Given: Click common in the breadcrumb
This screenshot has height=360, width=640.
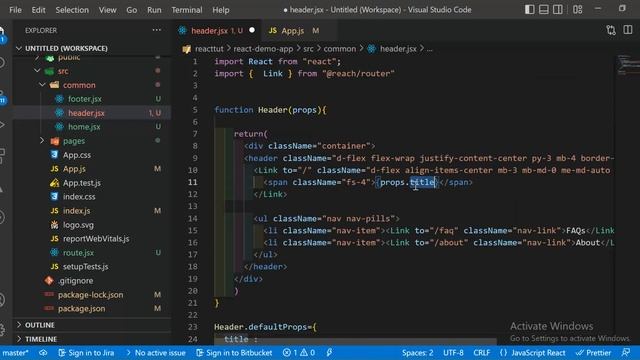Looking at the screenshot, I should pos(340,49).
